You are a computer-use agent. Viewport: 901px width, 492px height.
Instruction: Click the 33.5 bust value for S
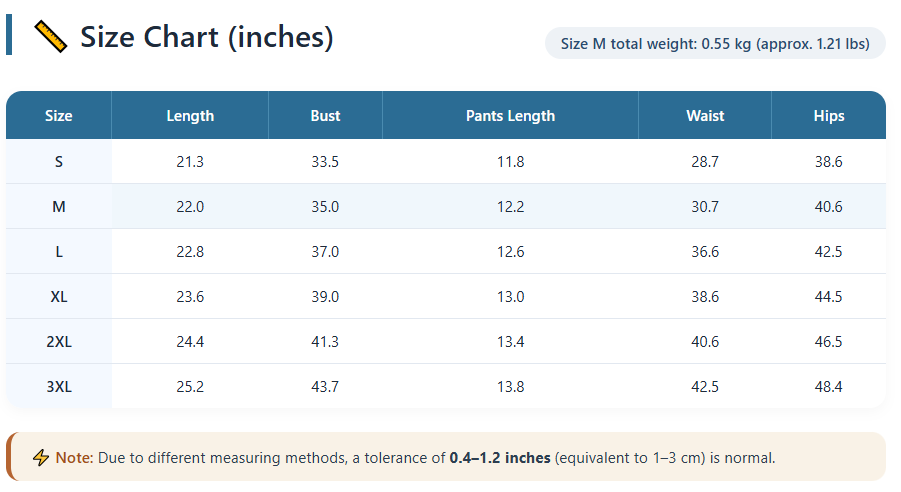pos(325,162)
